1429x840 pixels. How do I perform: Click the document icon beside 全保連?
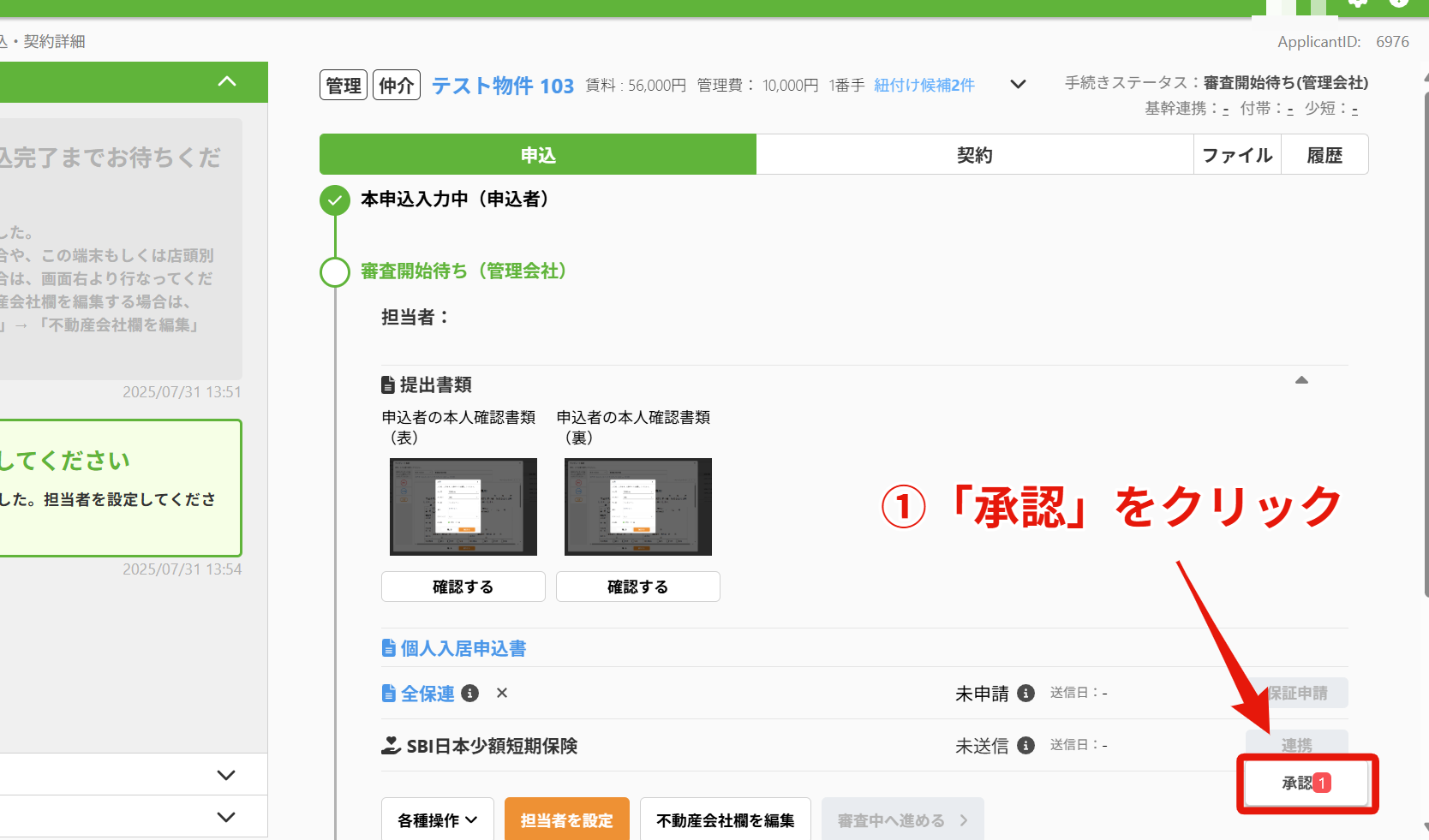point(389,693)
